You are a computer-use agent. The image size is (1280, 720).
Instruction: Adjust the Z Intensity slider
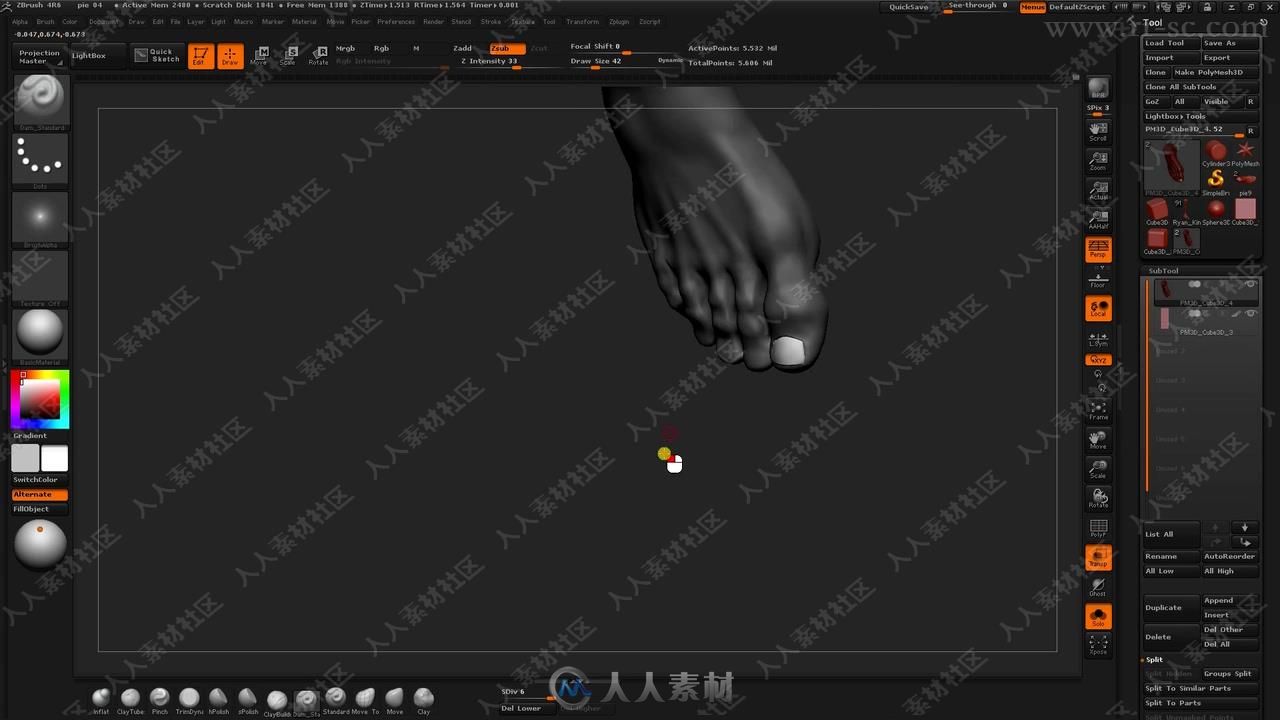pyautogui.click(x=505, y=62)
